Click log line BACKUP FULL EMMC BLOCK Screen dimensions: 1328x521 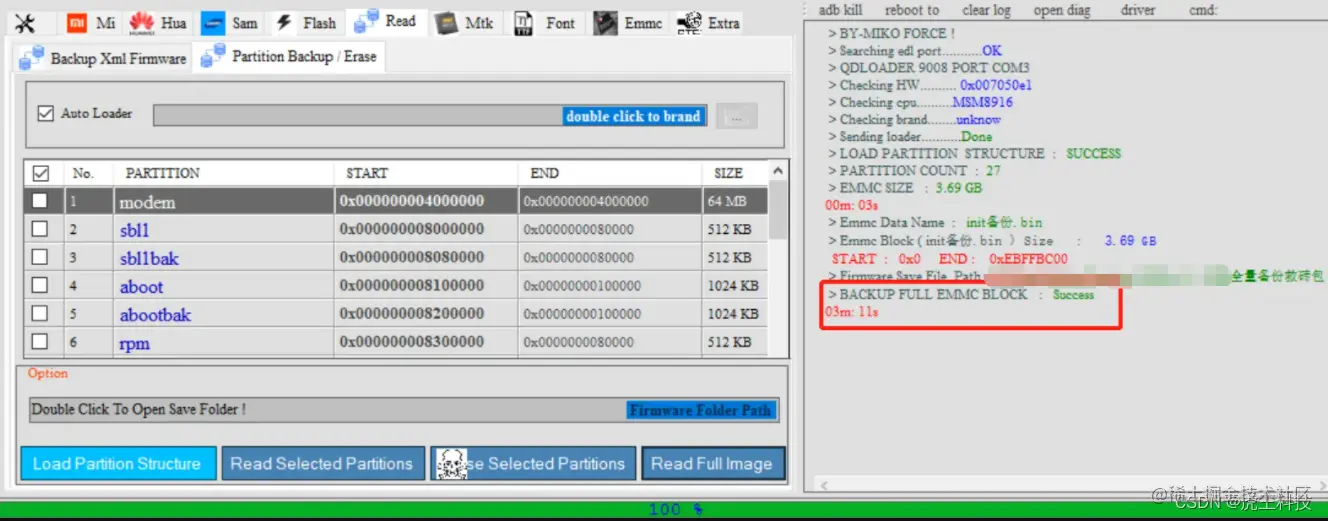(960, 295)
